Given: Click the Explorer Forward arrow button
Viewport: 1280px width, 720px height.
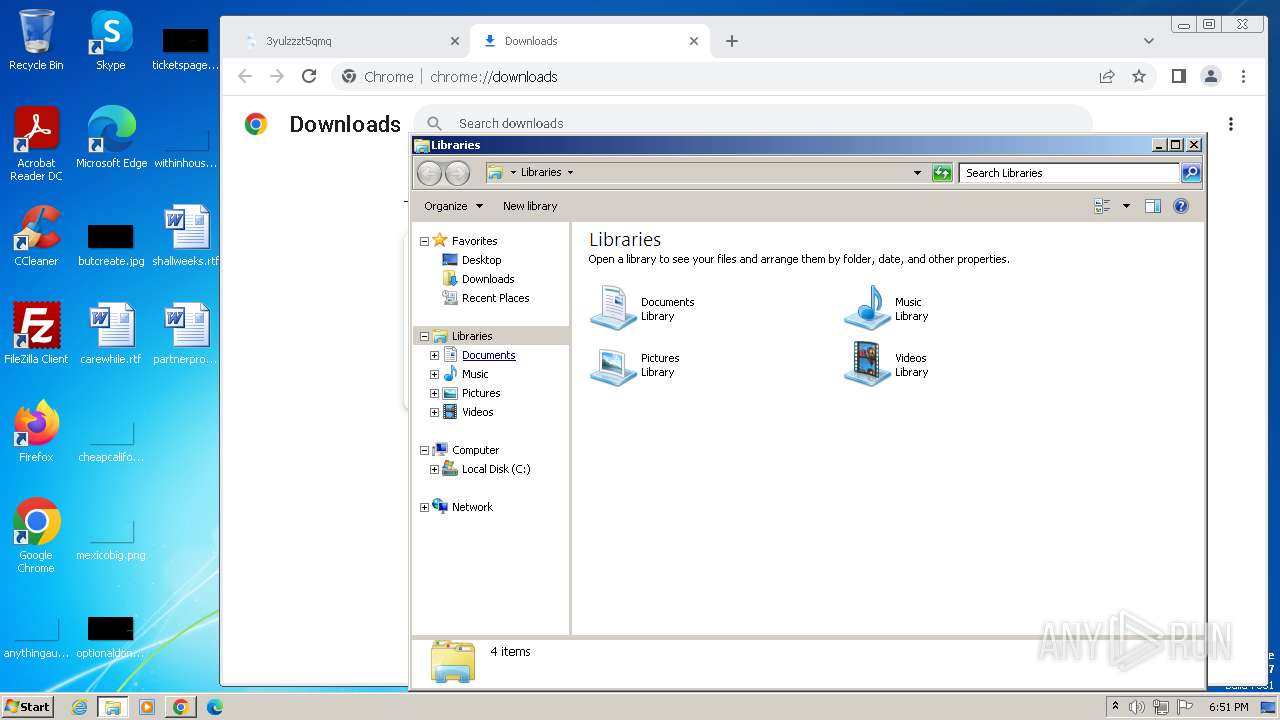Looking at the screenshot, I should point(457,173).
